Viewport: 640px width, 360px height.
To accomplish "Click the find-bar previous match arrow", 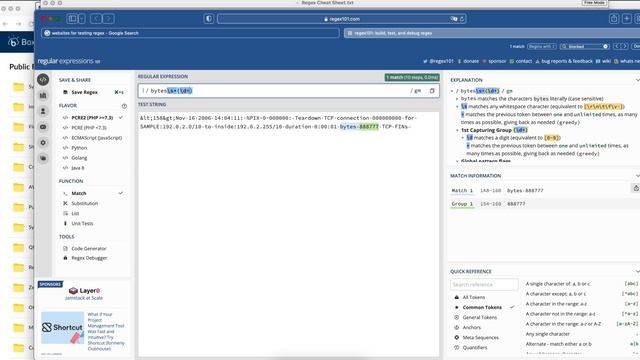I will click(x=618, y=46).
